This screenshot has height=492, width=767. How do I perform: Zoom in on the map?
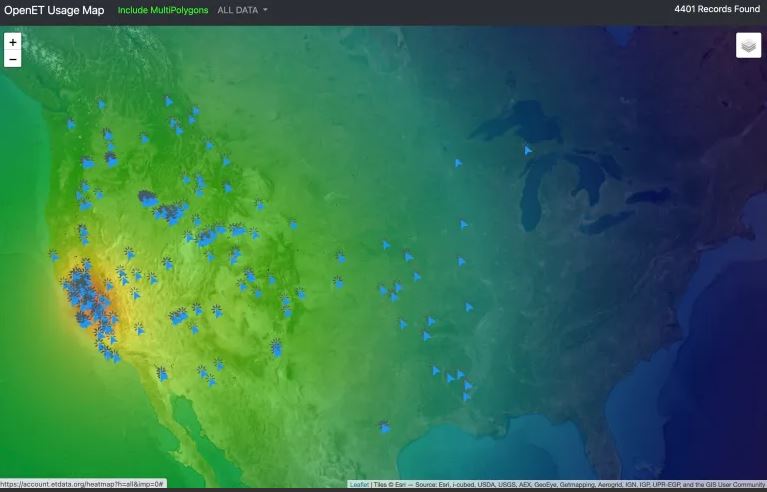13,42
